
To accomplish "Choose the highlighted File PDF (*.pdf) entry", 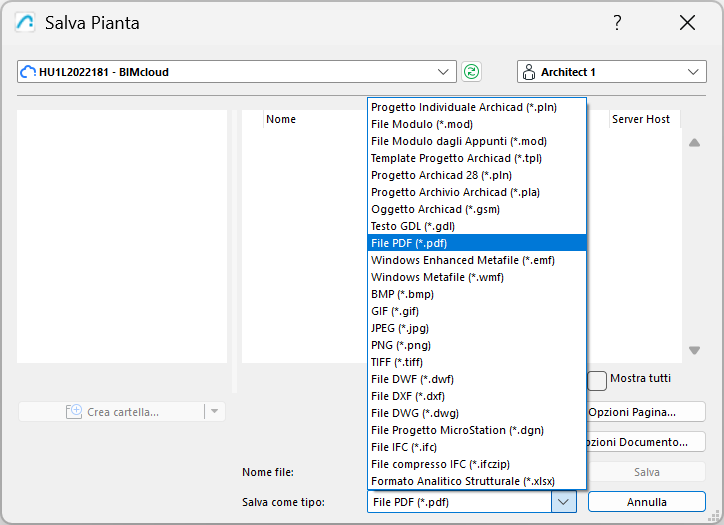I will tap(477, 243).
